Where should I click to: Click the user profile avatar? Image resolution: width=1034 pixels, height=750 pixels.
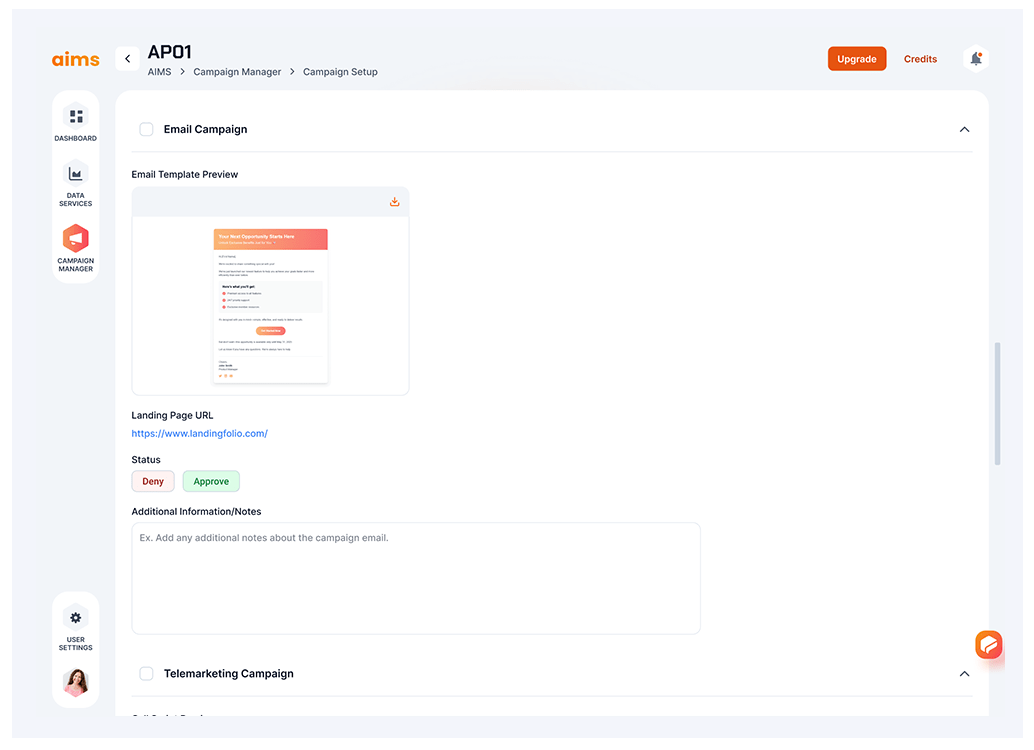pos(76,682)
